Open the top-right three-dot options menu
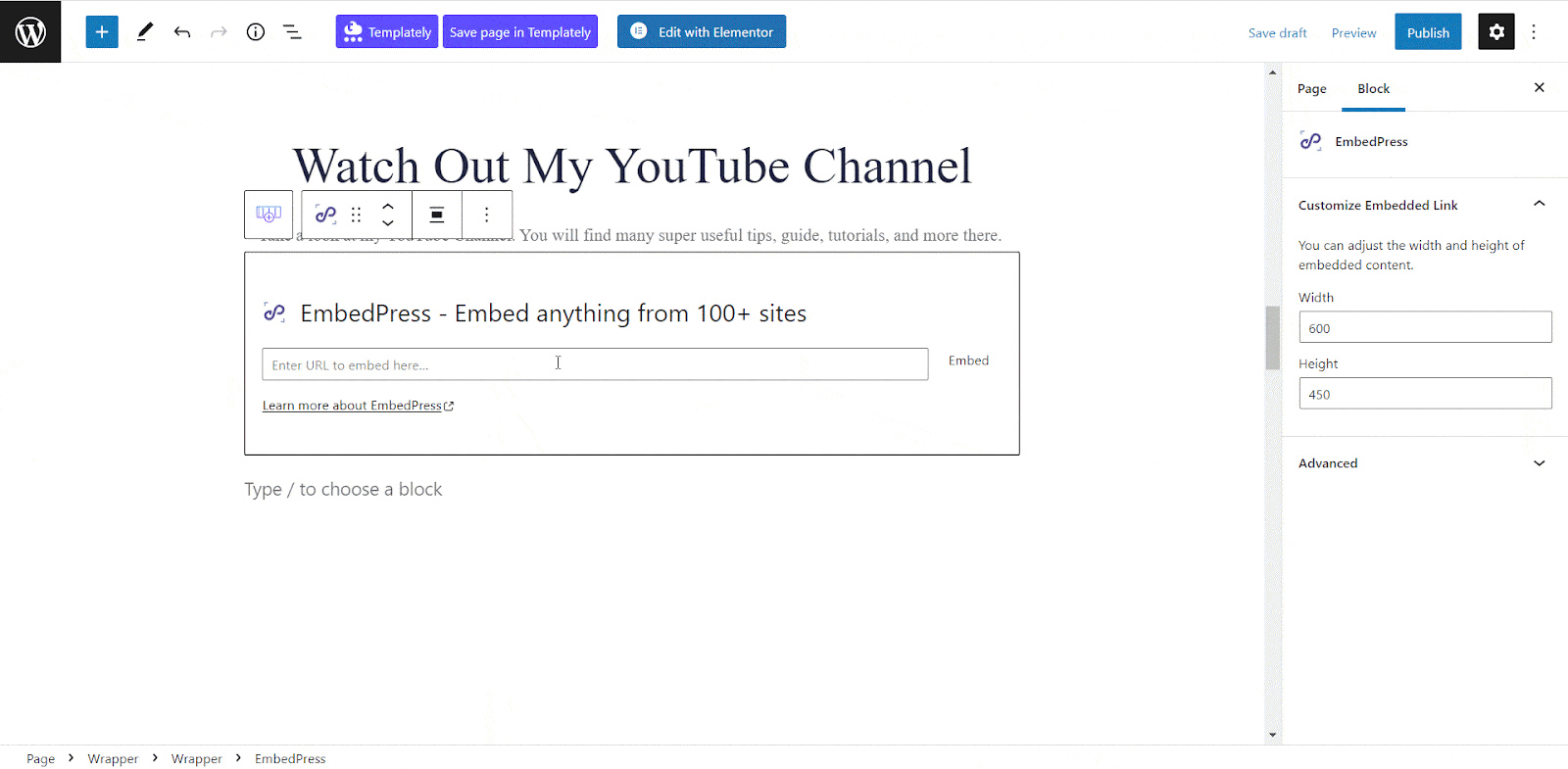1568x769 pixels. [1534, 31]
